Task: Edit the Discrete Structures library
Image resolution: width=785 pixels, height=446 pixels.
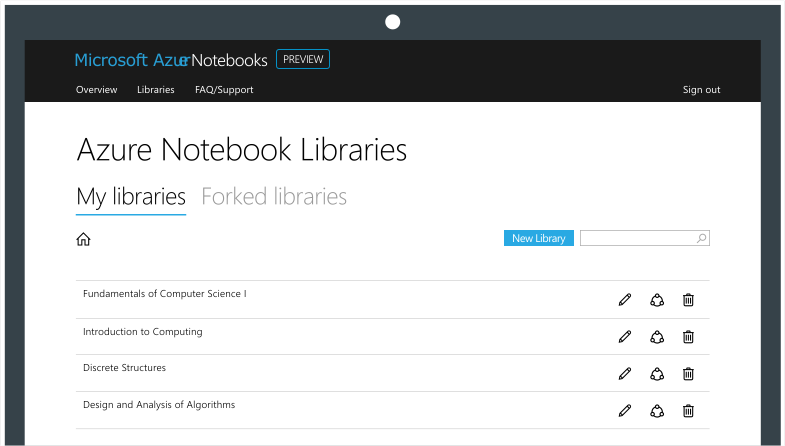Action: tap(625, 374)
